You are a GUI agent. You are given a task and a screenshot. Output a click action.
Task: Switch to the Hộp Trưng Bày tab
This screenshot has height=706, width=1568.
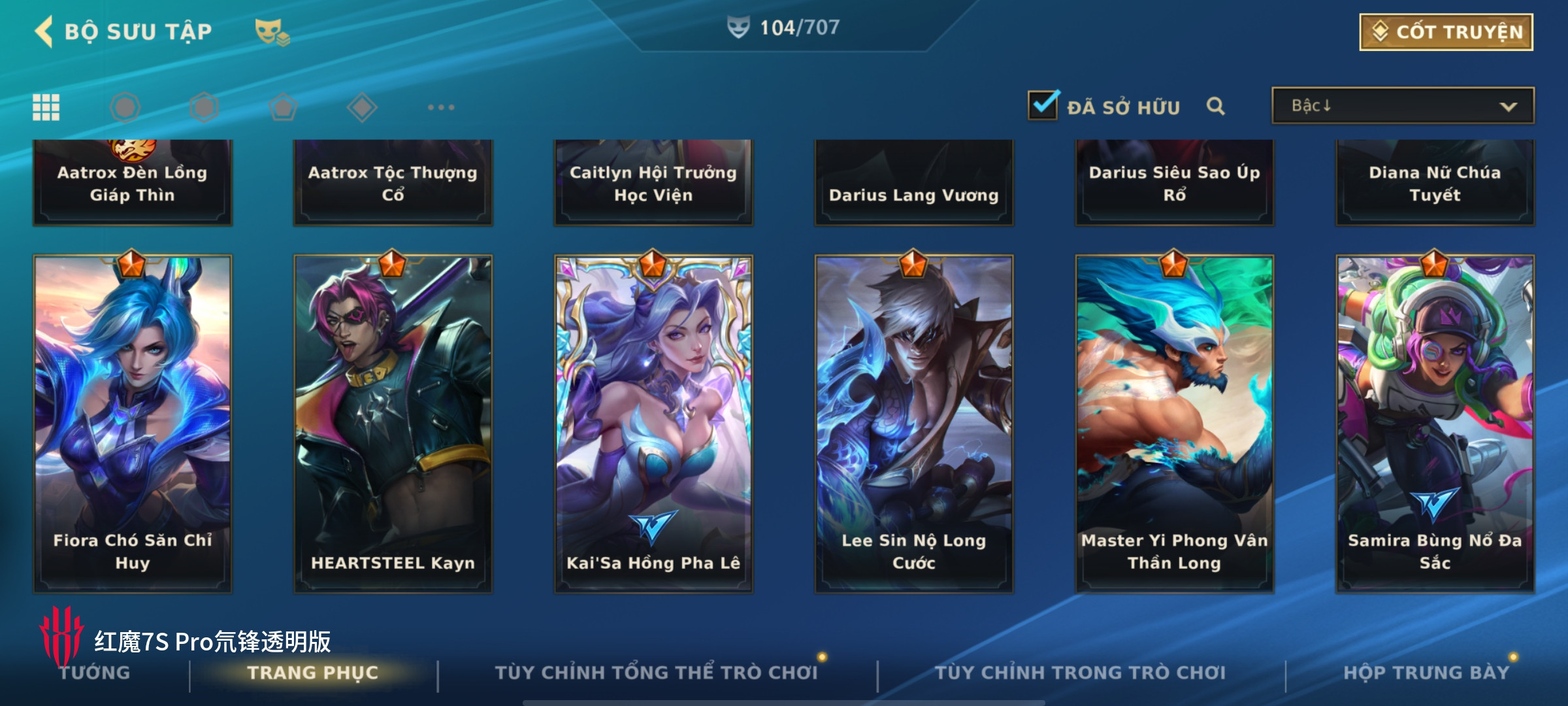pos(1426,673)
